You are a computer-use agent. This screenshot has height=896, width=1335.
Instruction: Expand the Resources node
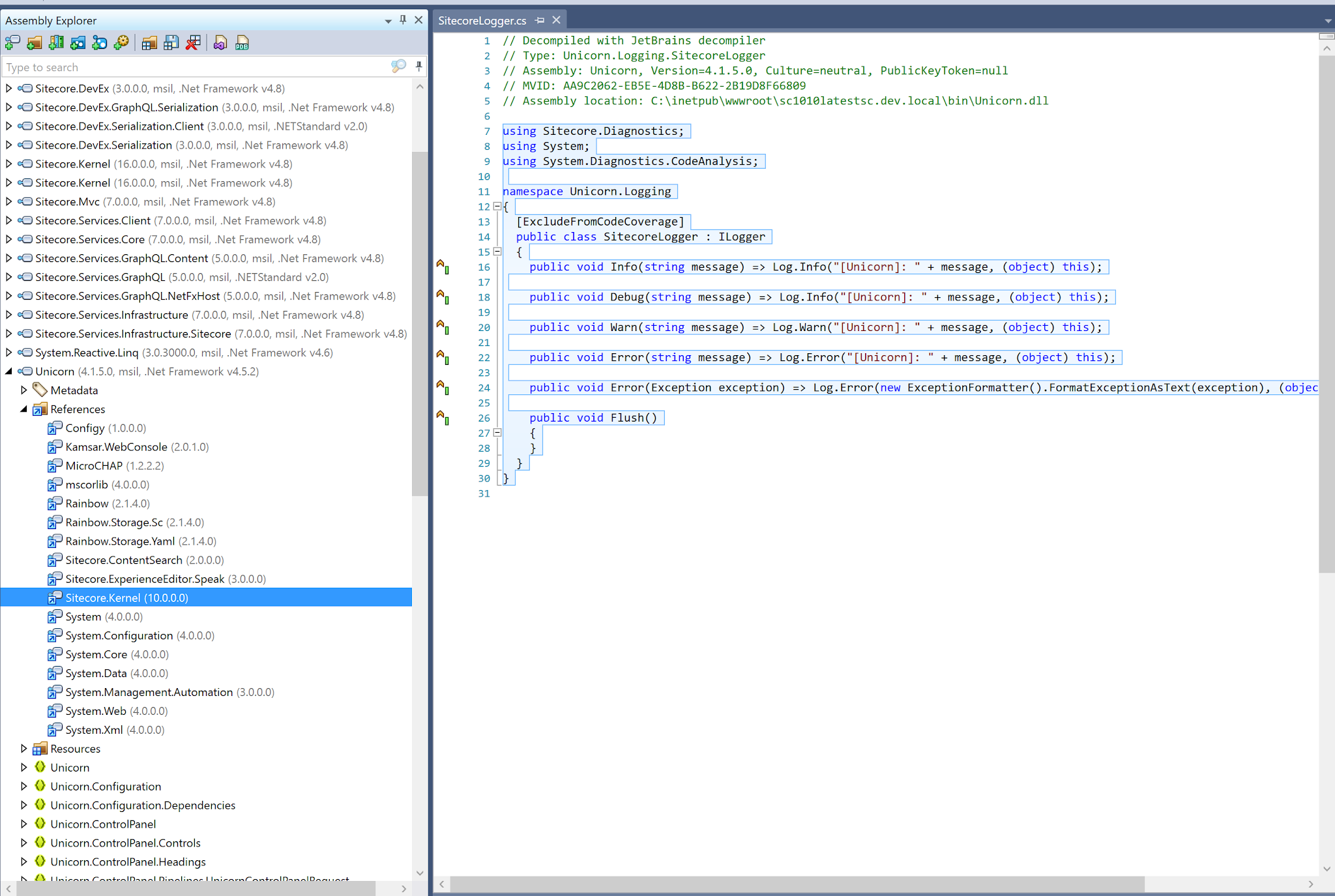click(x=24, y=749)
